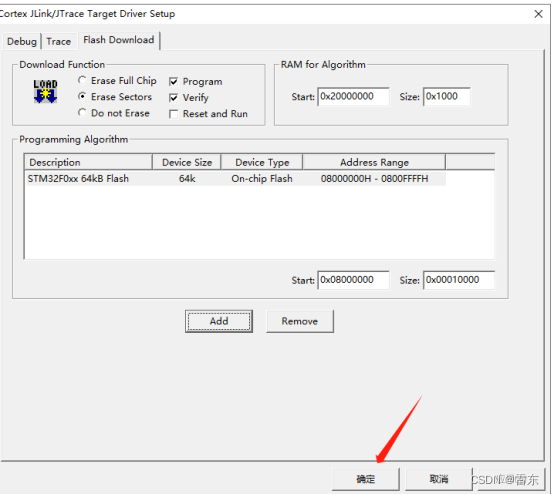Click the Device Size column header
The image size is (554, 495).
click(187, 162)
